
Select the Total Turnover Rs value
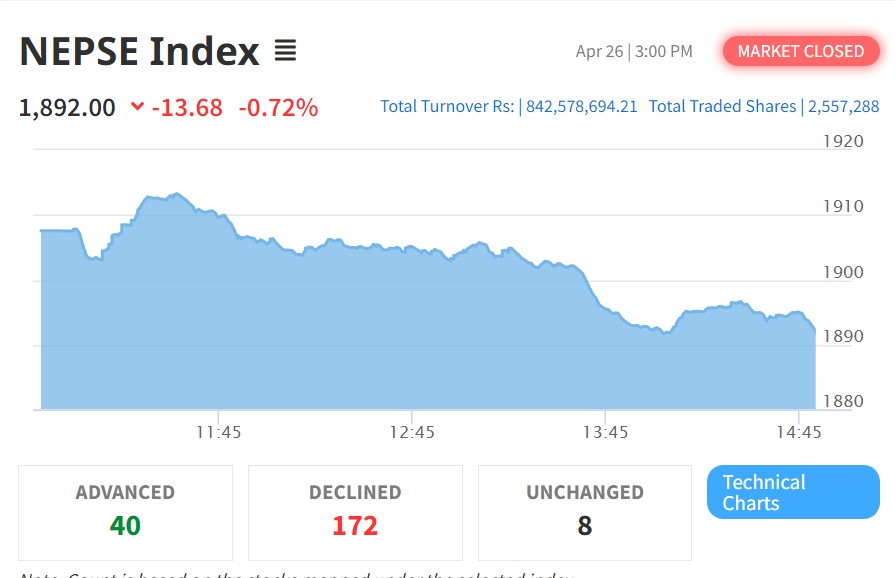coord(581,107)
